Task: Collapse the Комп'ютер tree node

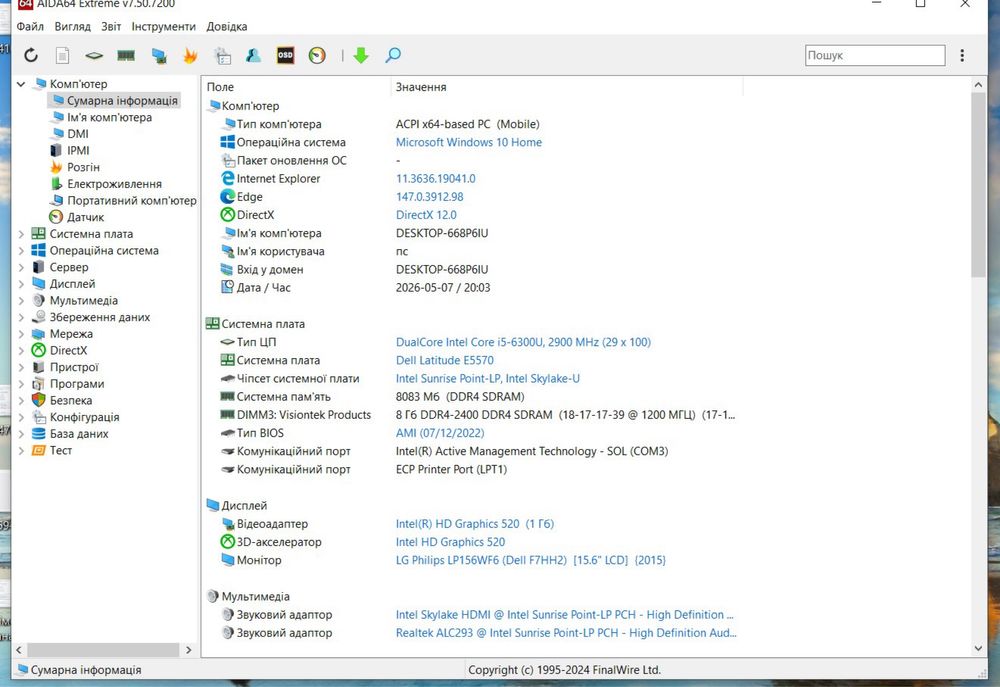Action: click(21, 84)
